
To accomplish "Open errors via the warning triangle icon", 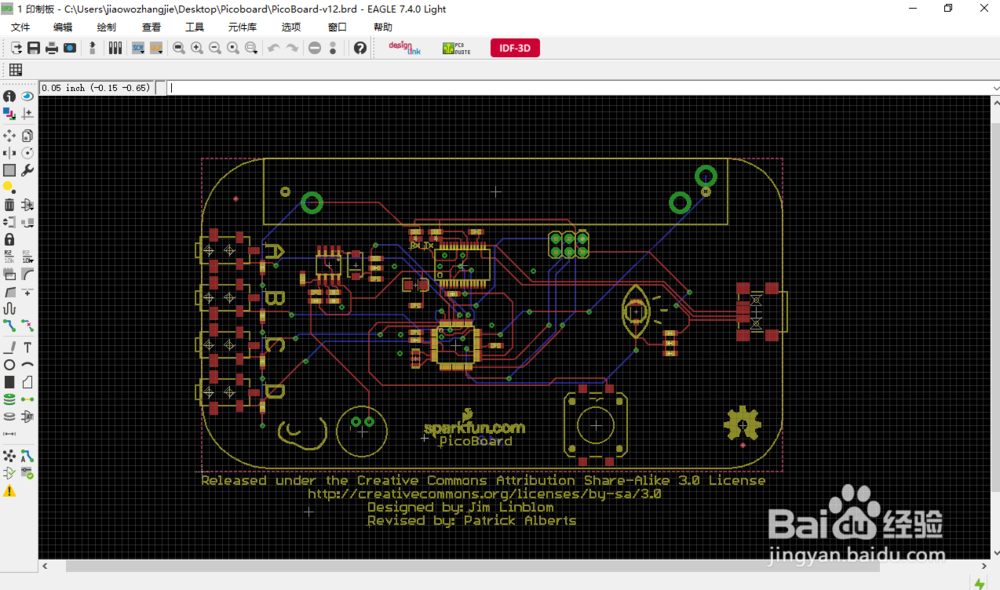I will (11, 490).
